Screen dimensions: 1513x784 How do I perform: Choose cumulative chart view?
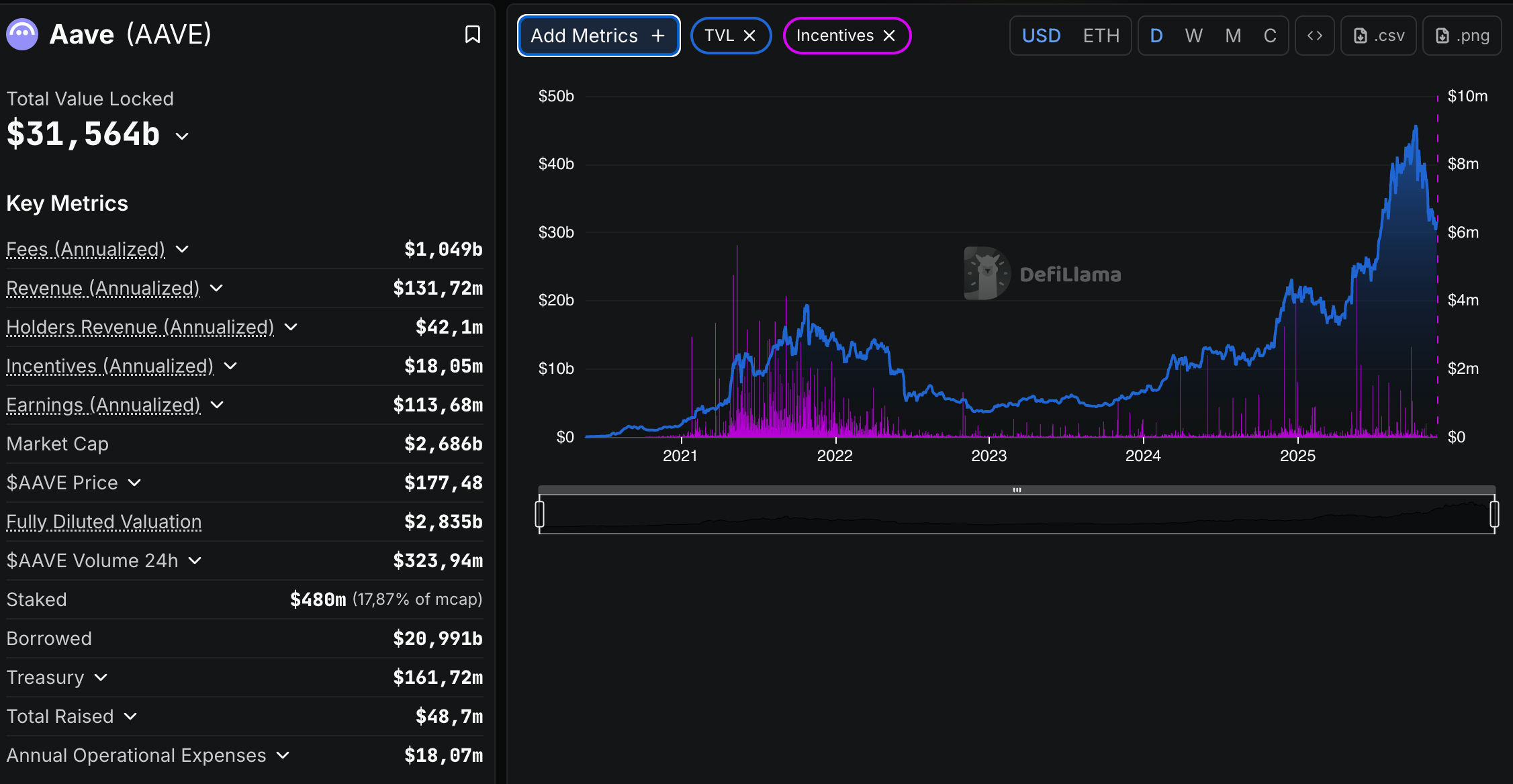pyautogui.click(x=1269, y=36)
